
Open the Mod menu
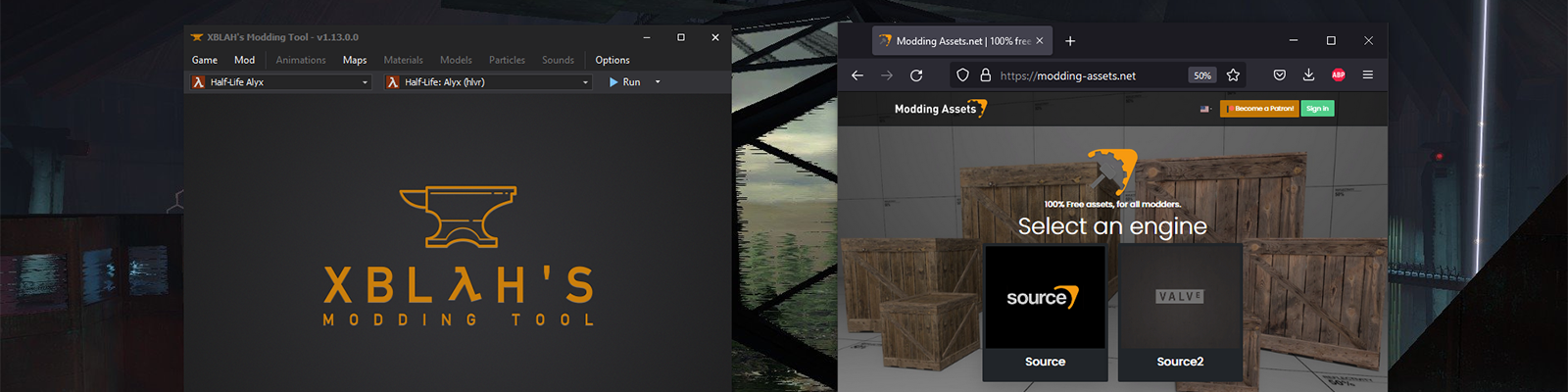tap(244, 60)
